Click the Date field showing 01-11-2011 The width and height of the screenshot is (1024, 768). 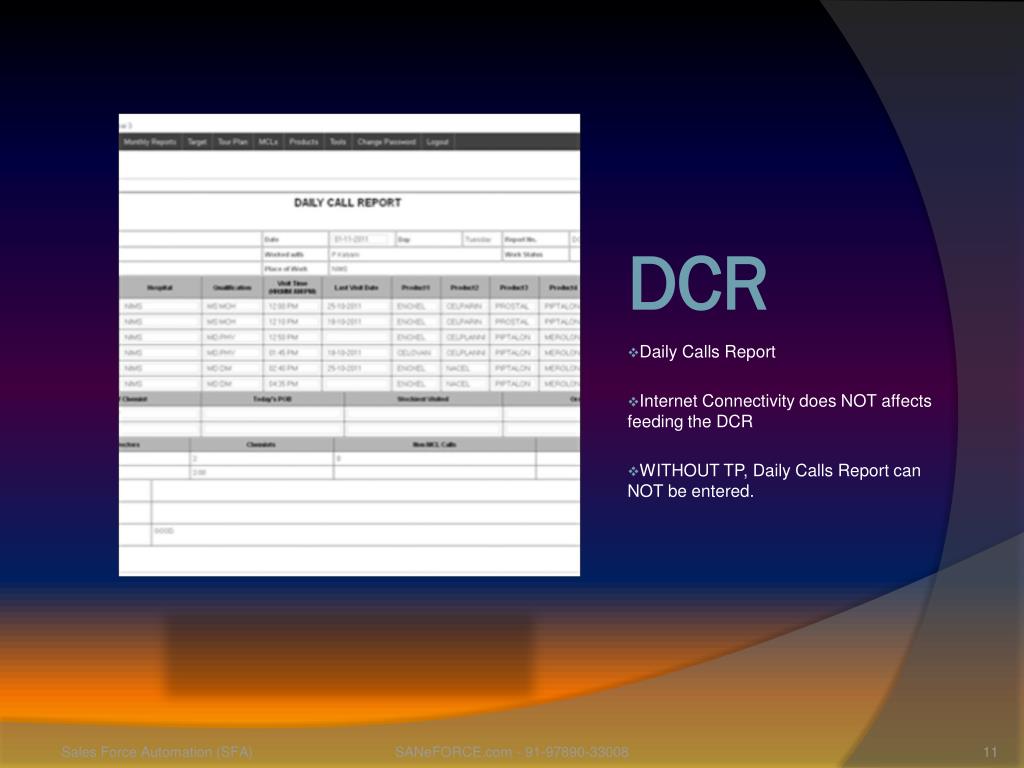362,240
